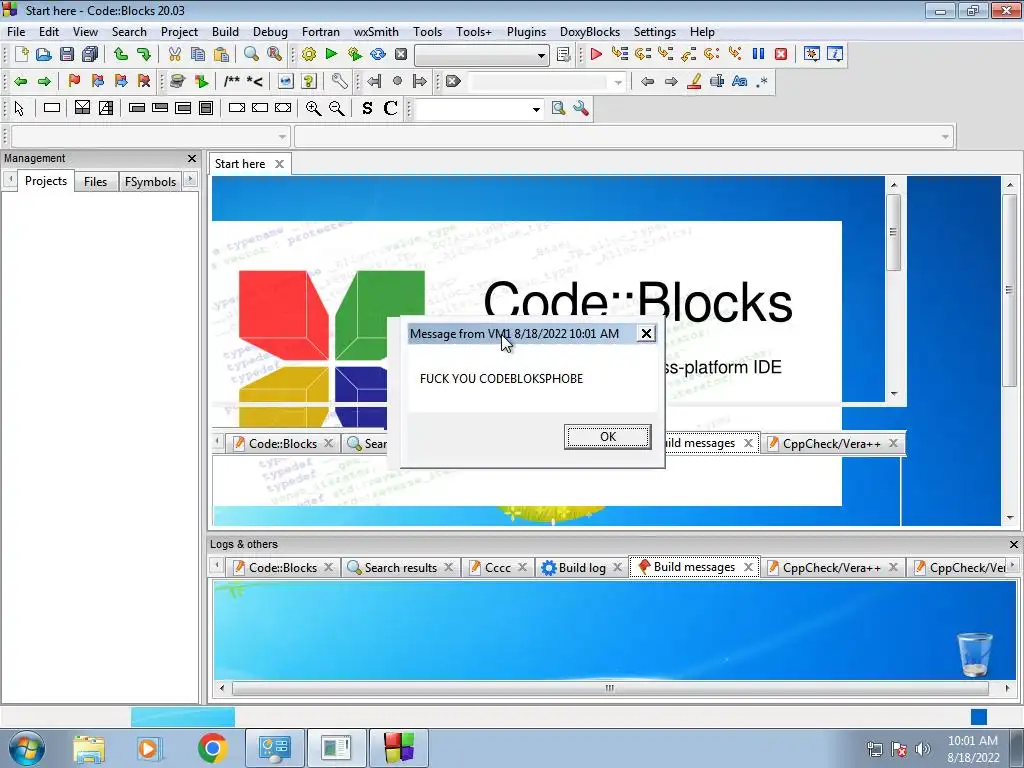This screenshot has width=1024, height=768.
Task: Open Google Chrome from taskbar
Action: (x=212, y=748)
